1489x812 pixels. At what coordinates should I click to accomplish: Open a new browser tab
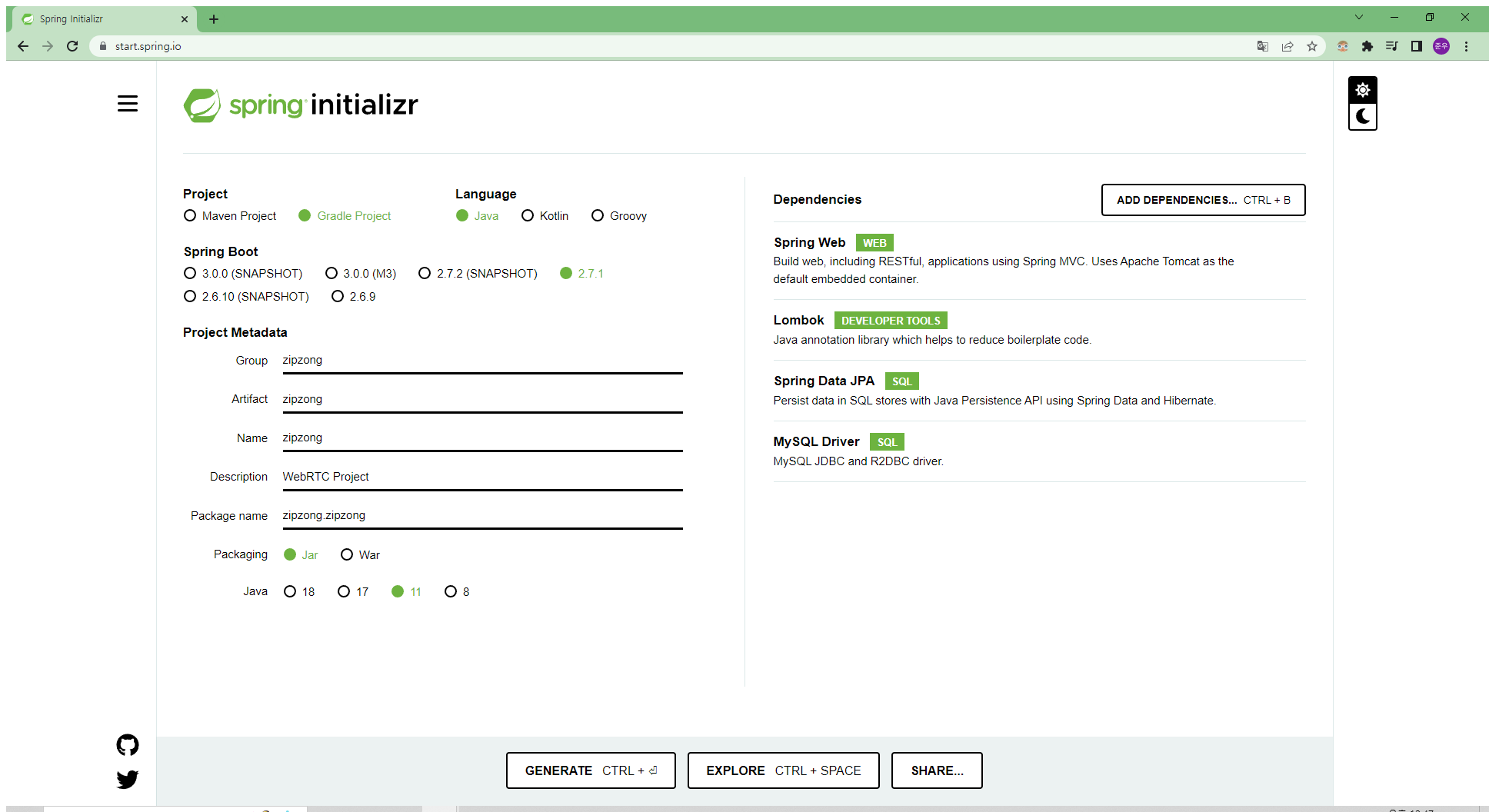coord(214,19)
